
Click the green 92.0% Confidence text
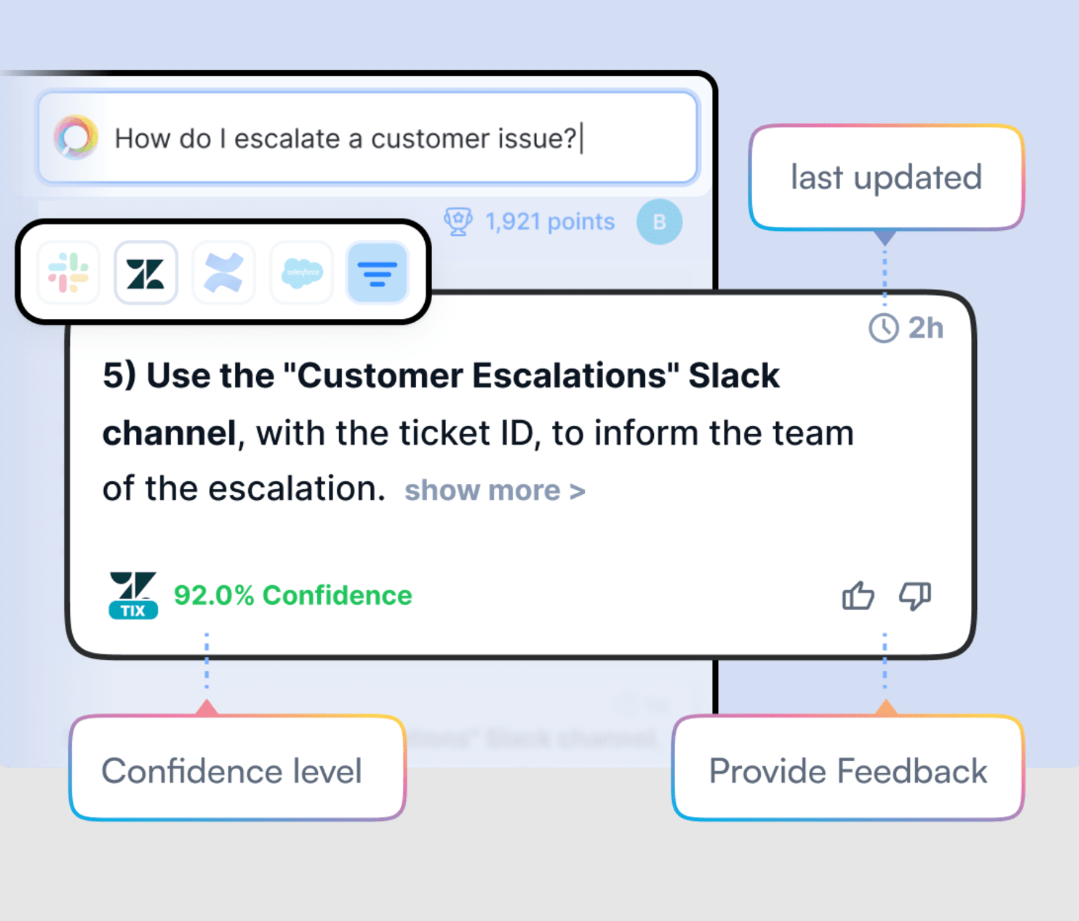point(293,595)
